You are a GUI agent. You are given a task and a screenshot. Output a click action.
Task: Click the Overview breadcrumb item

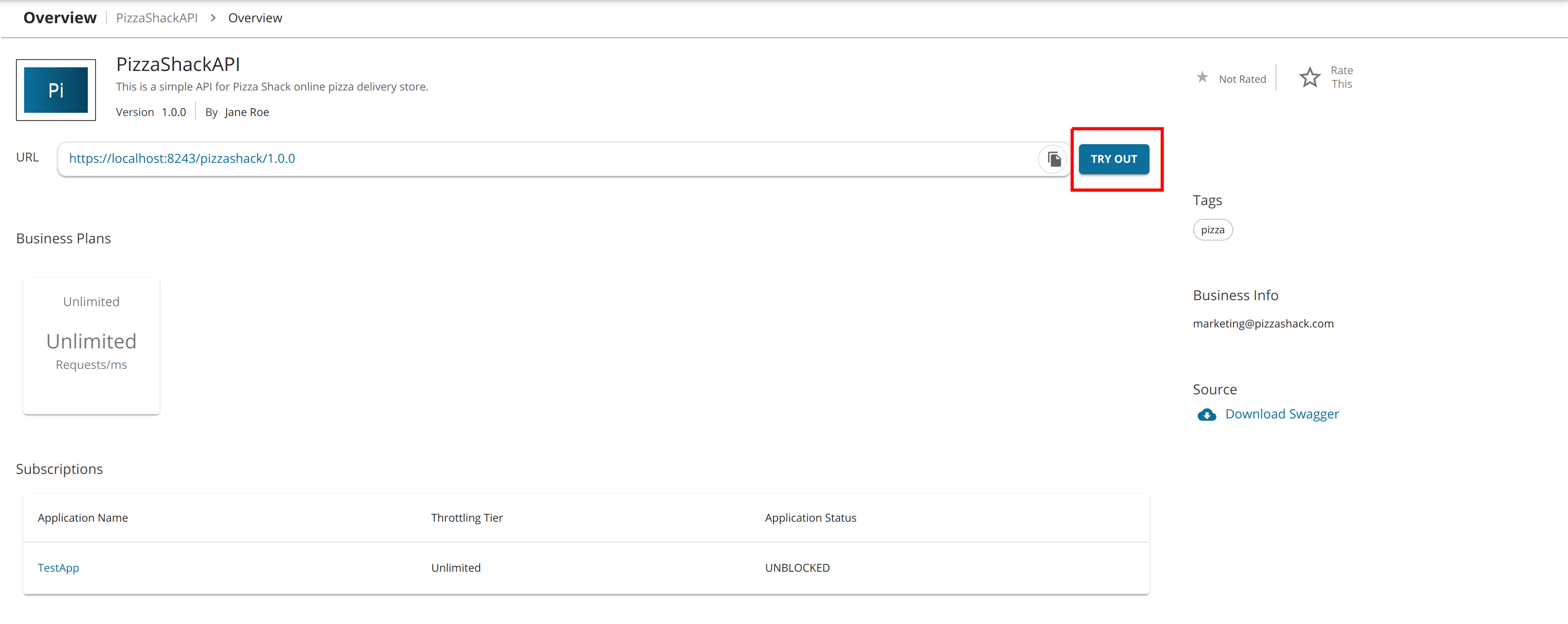click(255, 18)
